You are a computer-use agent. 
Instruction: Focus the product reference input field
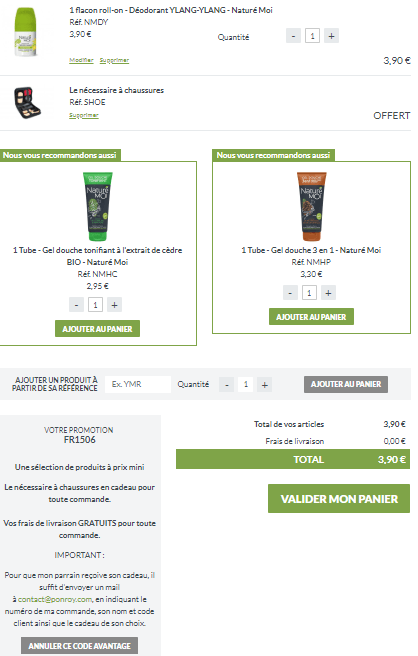point(138,384)
